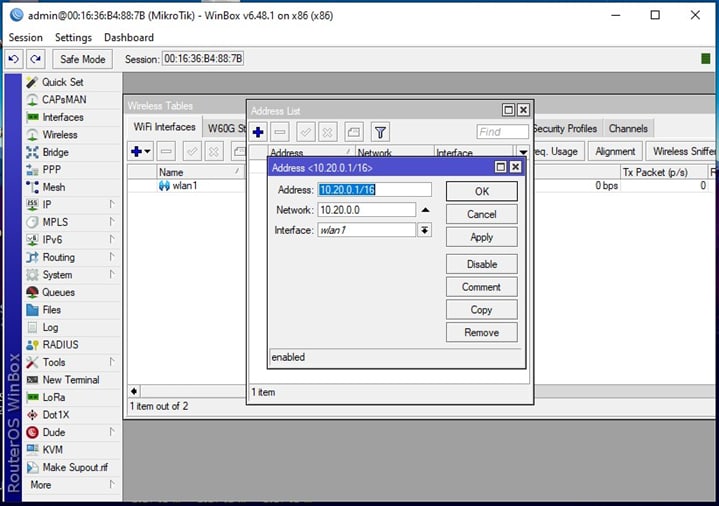Click in the Network field
719x506 pixels.
point(366,210)
